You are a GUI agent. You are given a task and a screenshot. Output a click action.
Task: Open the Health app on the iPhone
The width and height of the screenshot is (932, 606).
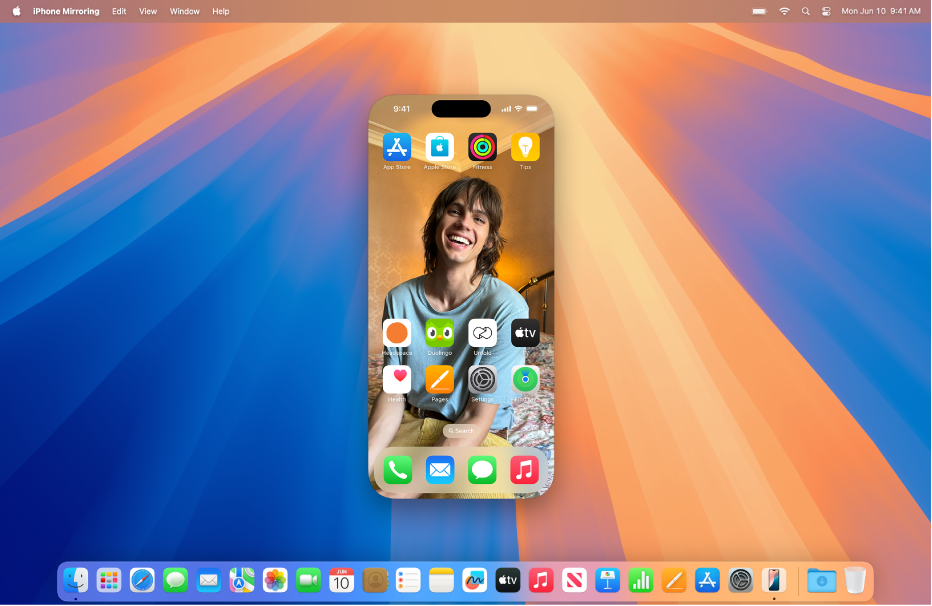(397, 379)
